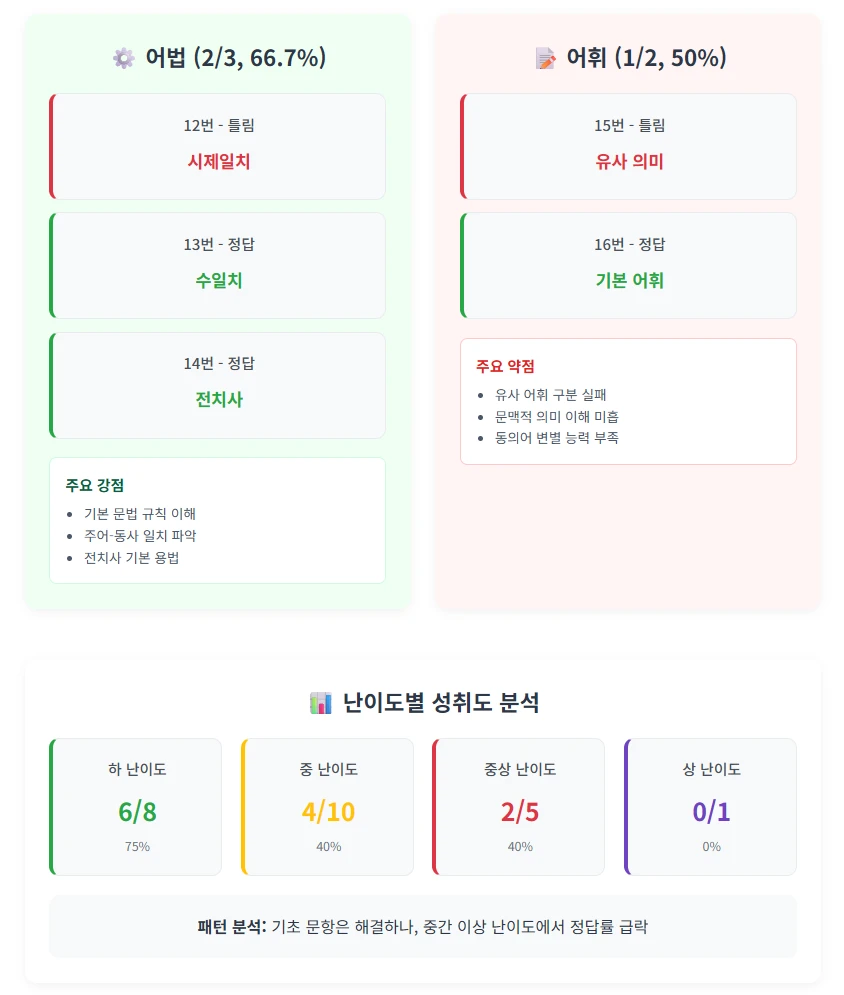This screenshot has height=995, width=844.
Task: Click the bar chart icon beside 난이도별 성취도 분석
Action: point(320,703)
